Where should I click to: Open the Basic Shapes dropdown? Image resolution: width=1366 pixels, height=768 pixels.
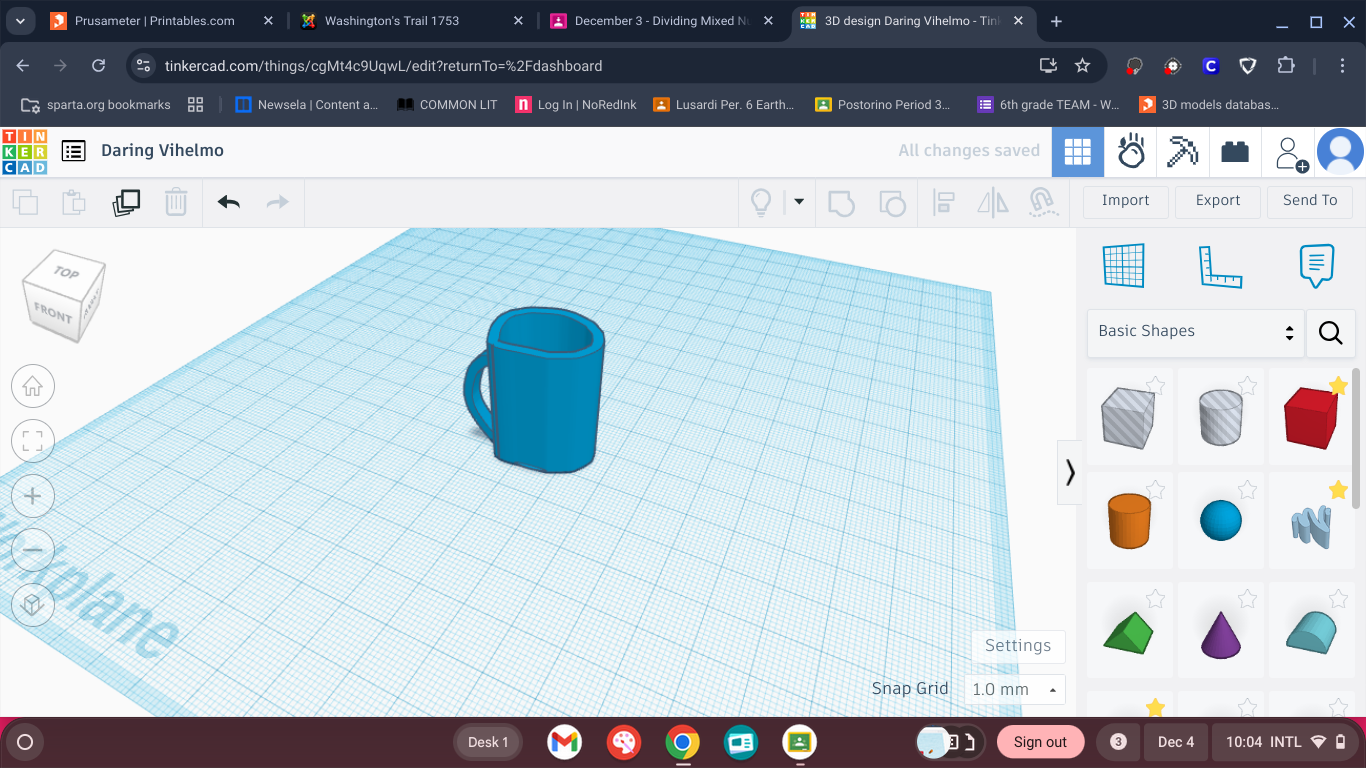[1196, 332]
